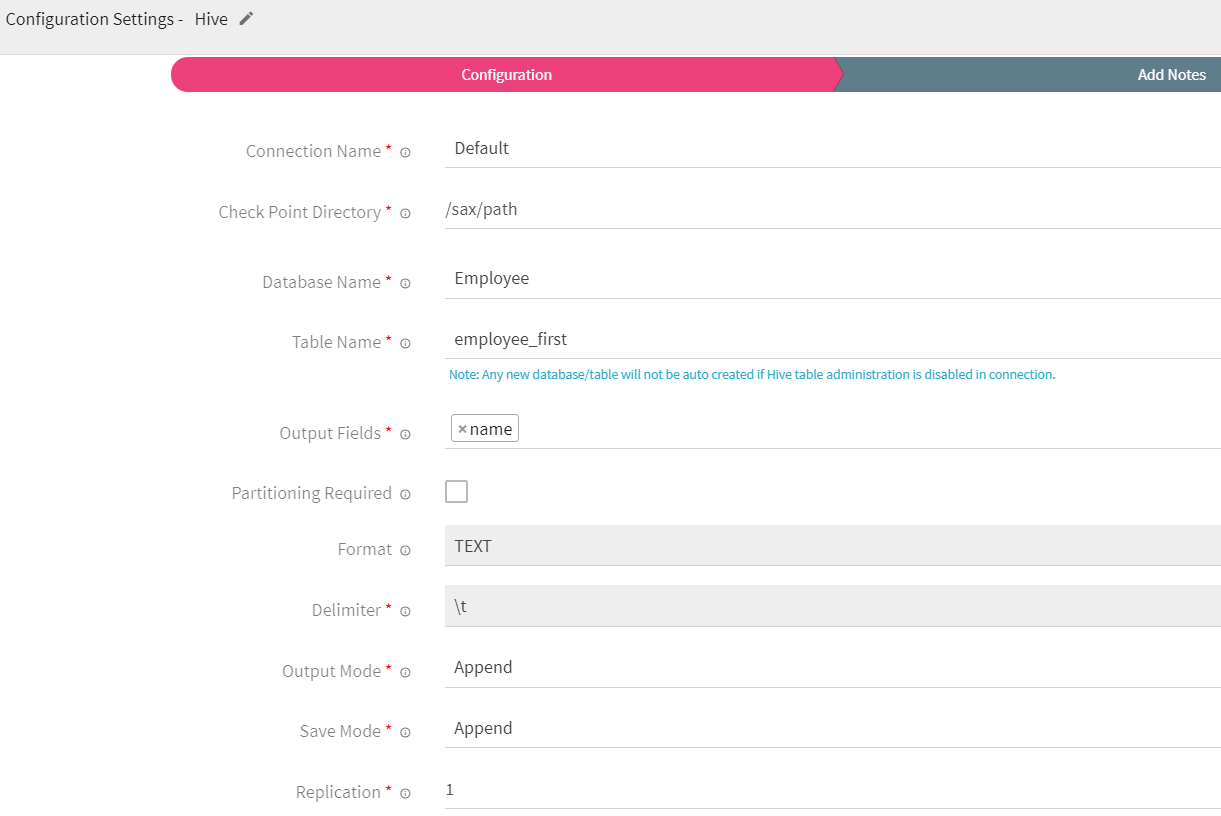Viewport: 1221px width, 816px height.
Task: Open the Output Mode dropdown
Action: click(832, 668)
